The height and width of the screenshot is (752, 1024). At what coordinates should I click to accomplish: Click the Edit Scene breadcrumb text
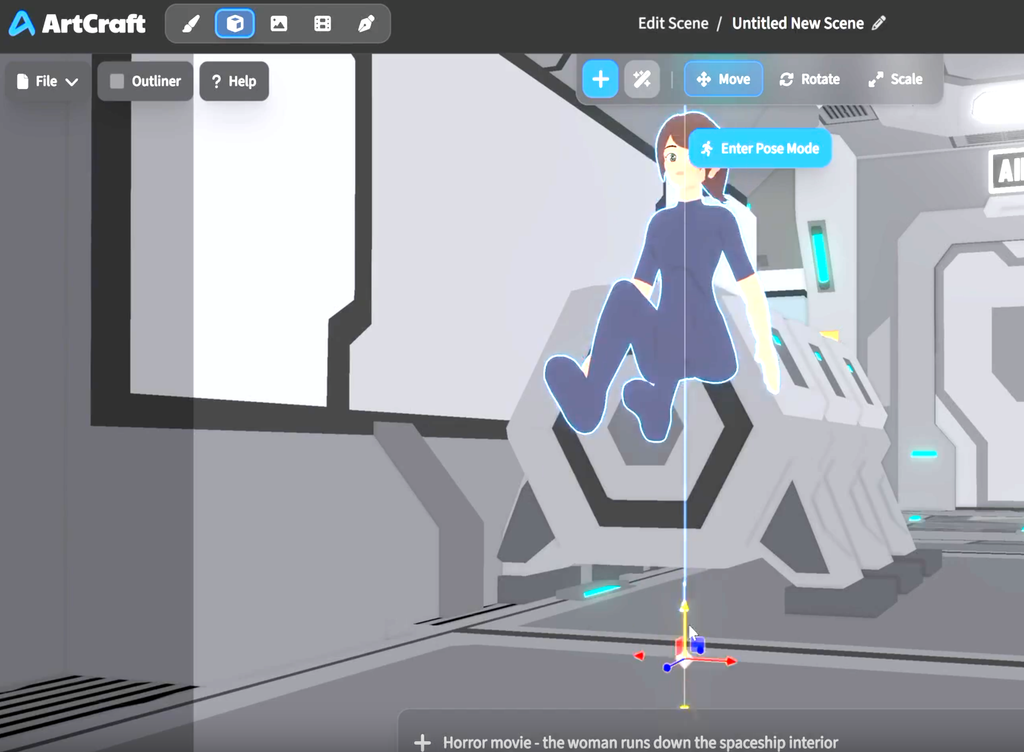click(673, 24)
